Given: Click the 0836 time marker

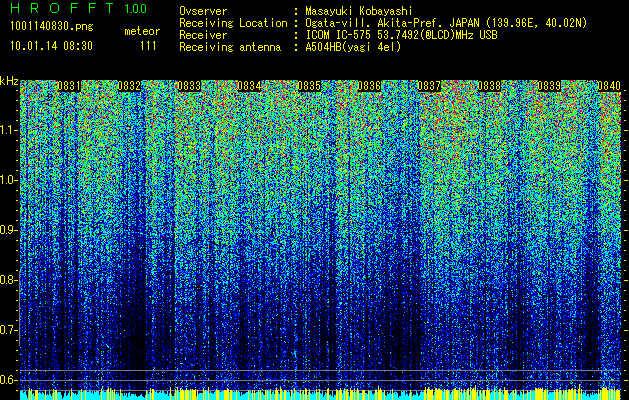Looking at the screenshot, I should (369, 86).
